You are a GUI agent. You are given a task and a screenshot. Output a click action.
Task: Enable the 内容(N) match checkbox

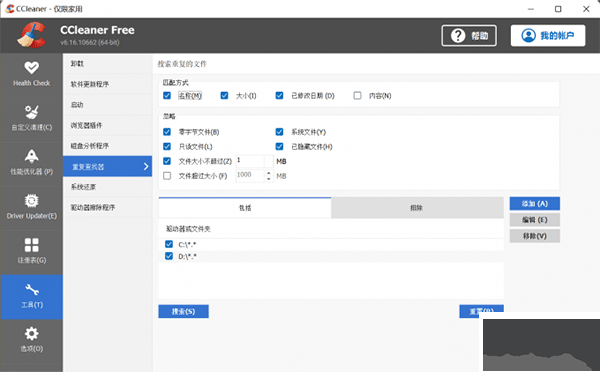[x=357, y=95]
